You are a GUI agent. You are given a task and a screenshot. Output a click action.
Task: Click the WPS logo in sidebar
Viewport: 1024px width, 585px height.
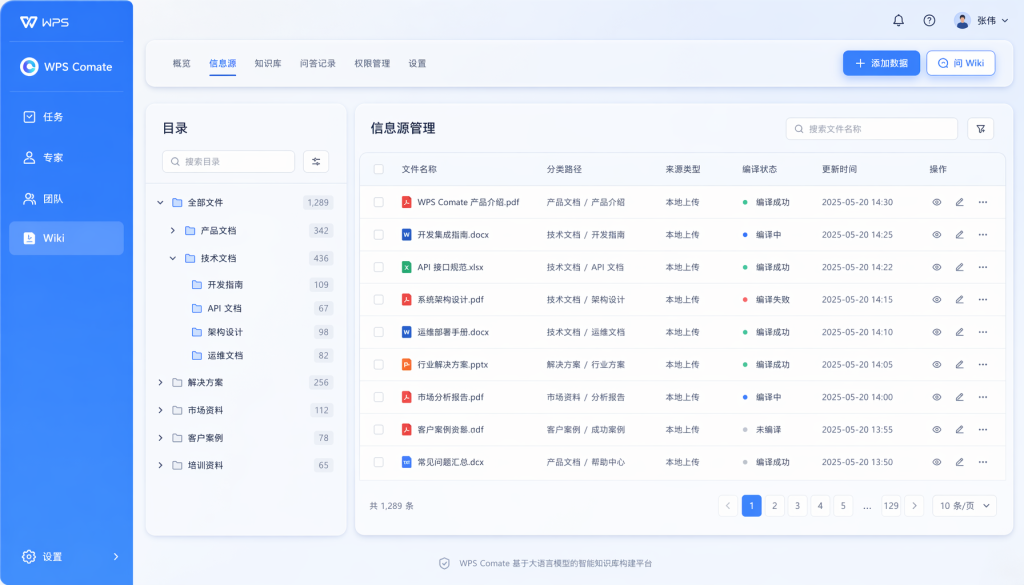coord(44,22)
